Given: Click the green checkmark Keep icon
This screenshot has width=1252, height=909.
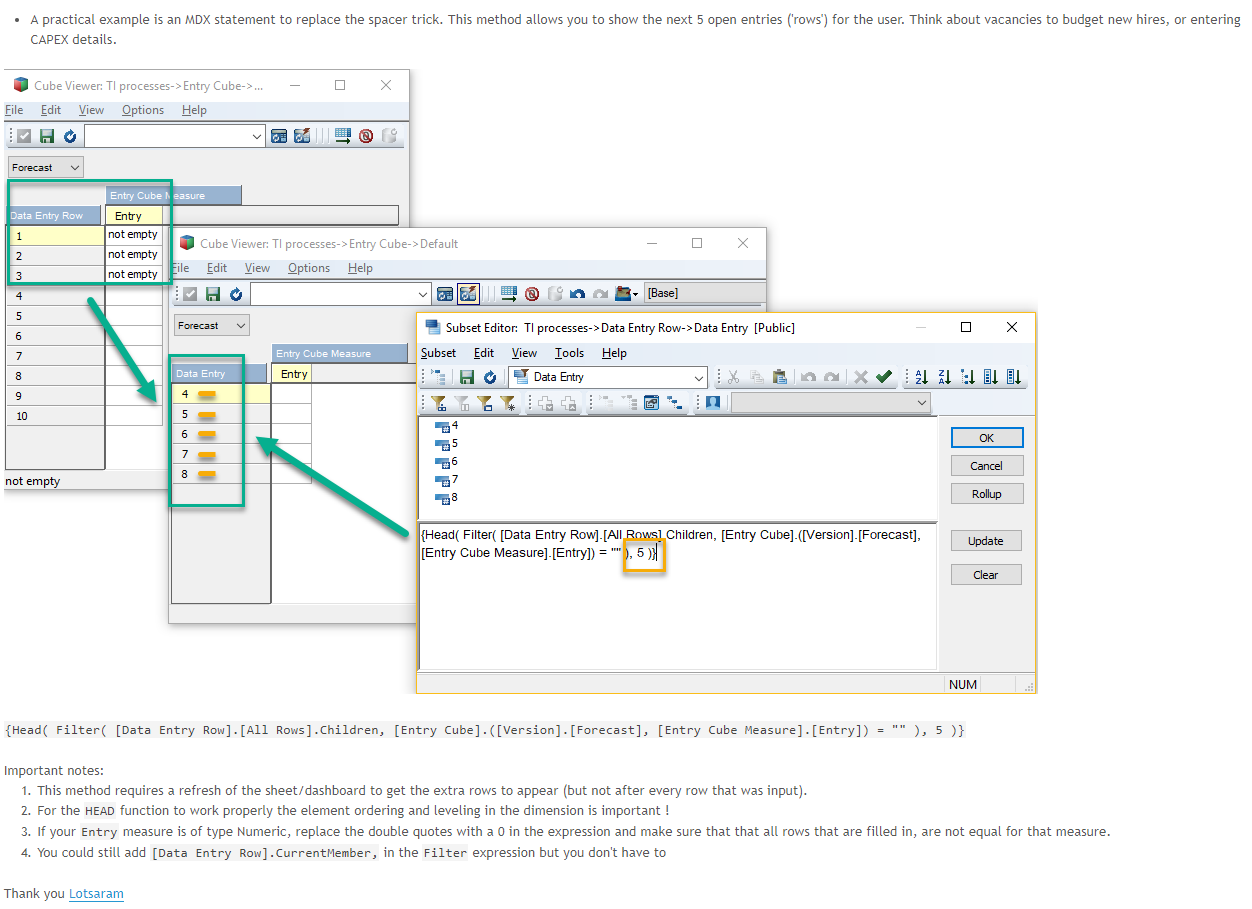Looking at the screenshot, I should [884, 377].
